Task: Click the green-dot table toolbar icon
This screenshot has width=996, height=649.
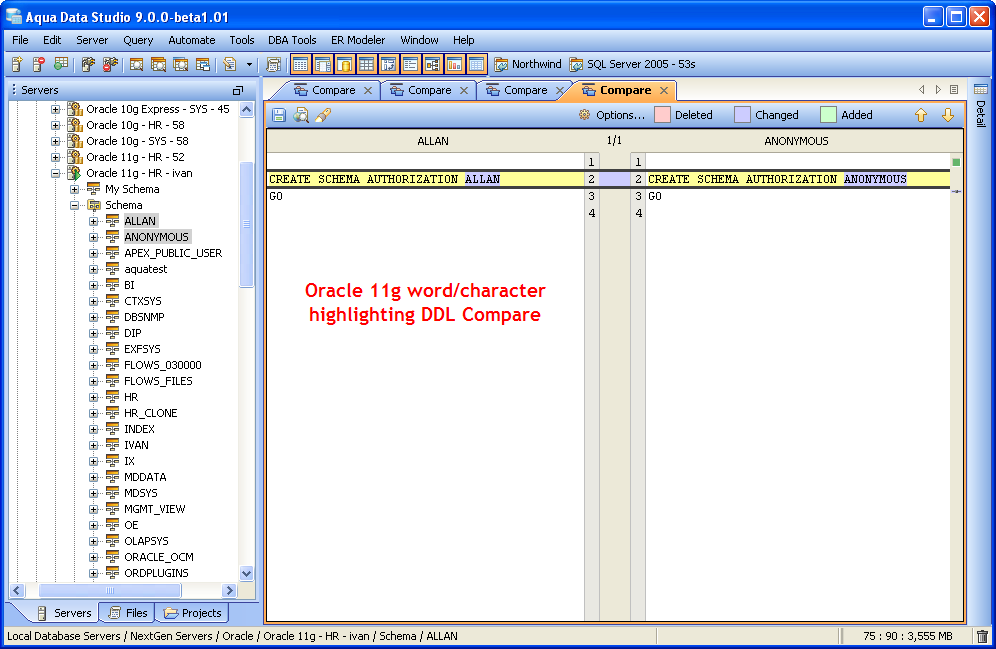Action: pyautogui.click(x=61, y=64)
